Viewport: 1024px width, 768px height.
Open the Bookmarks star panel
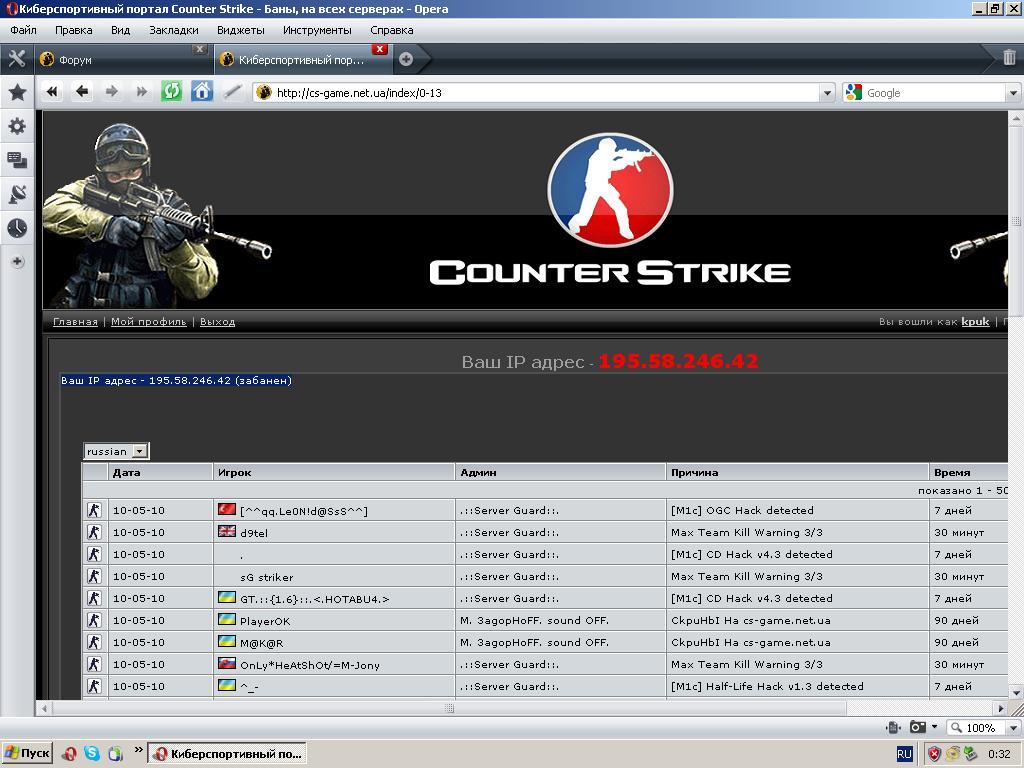[x=17, y=92]
